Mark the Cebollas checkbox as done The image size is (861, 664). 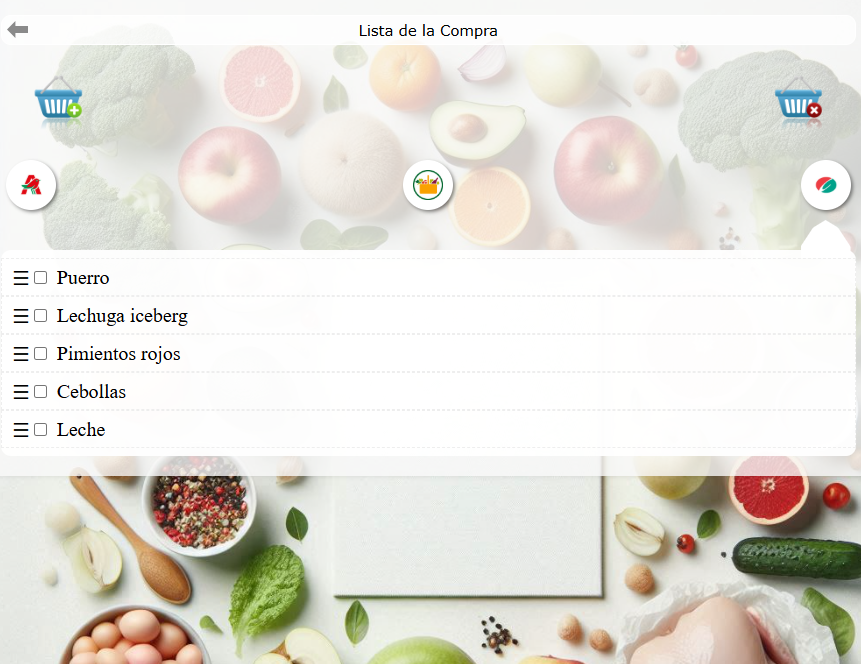[41, 391]
